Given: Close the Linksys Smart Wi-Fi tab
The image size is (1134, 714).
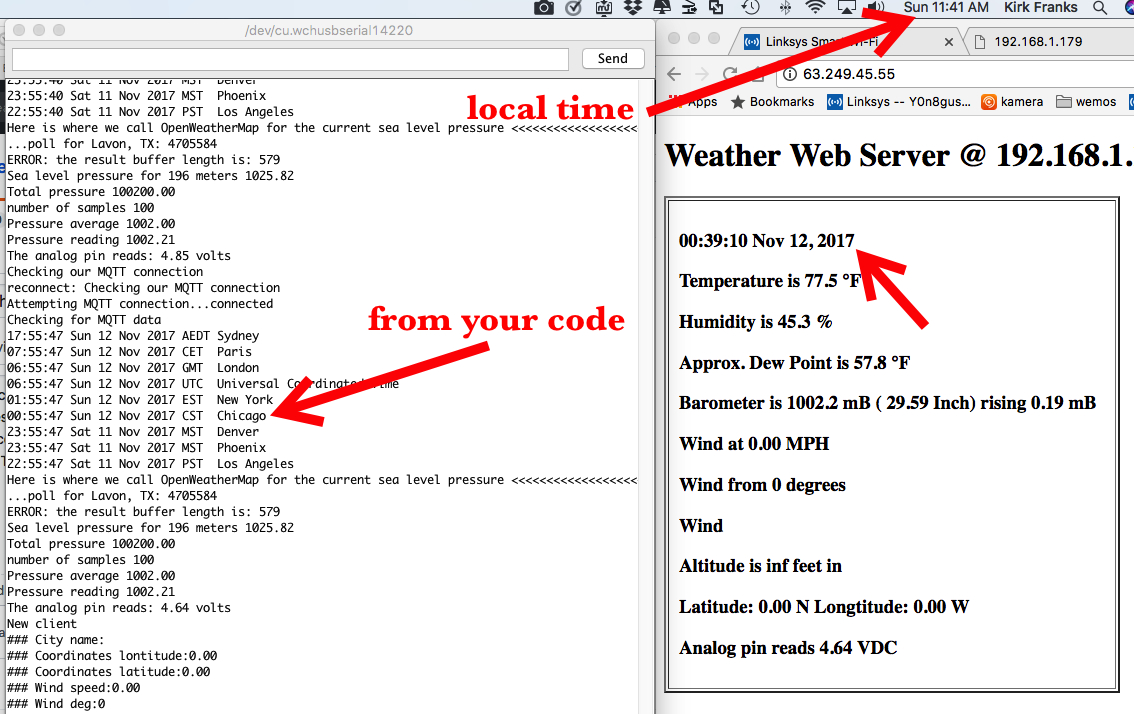Looking at the screenshot, I should tap(949, 42).
